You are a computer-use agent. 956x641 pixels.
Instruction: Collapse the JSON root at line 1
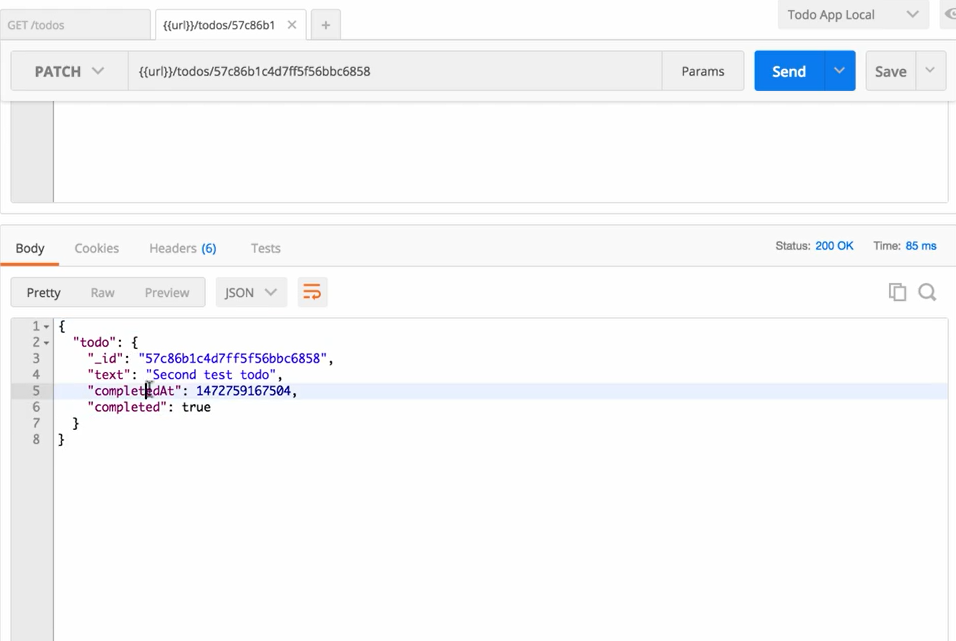click(46, 327)
